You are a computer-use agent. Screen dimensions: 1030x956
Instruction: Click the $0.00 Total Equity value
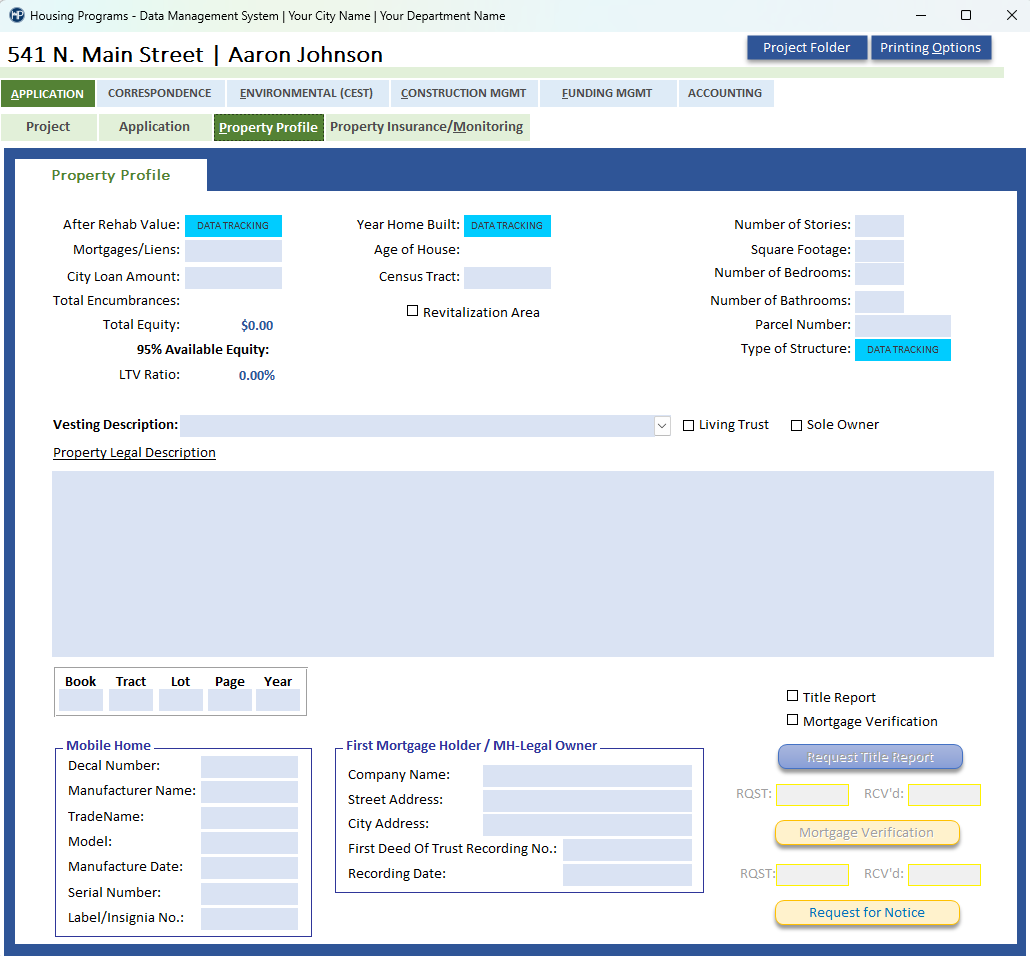[257, 325]
